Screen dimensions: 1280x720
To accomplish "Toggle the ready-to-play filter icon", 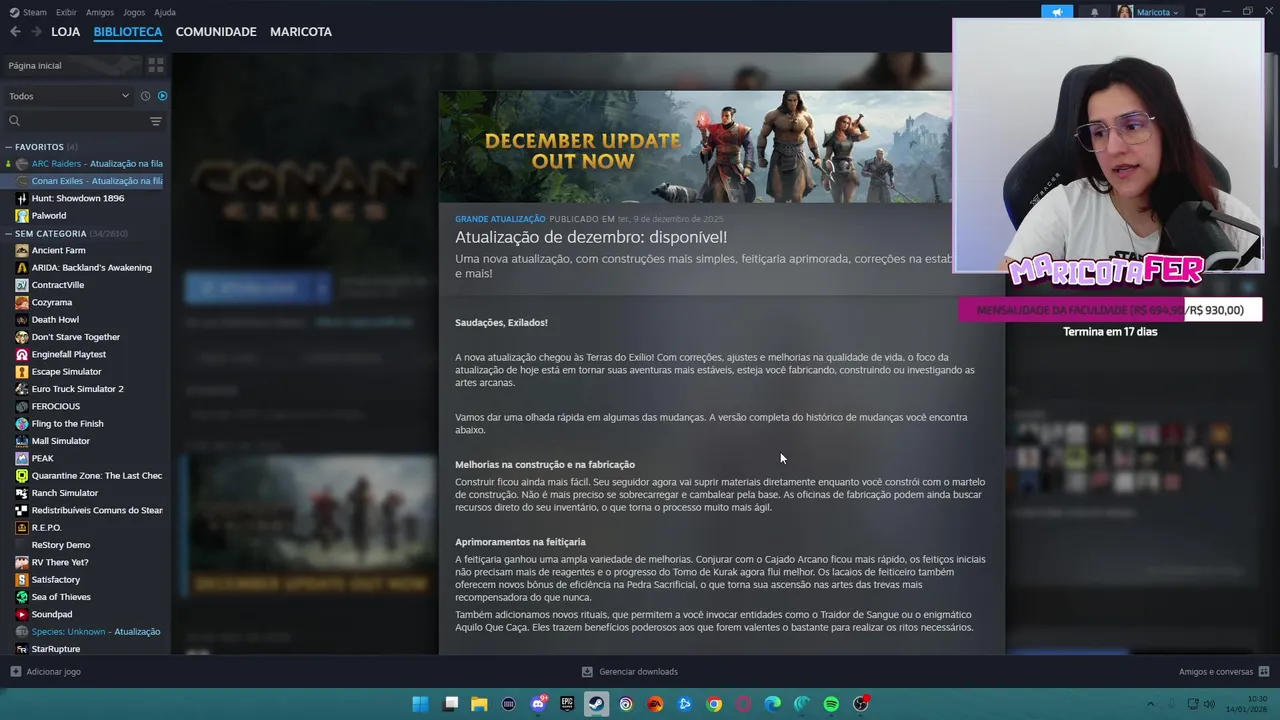I will 162,96.
